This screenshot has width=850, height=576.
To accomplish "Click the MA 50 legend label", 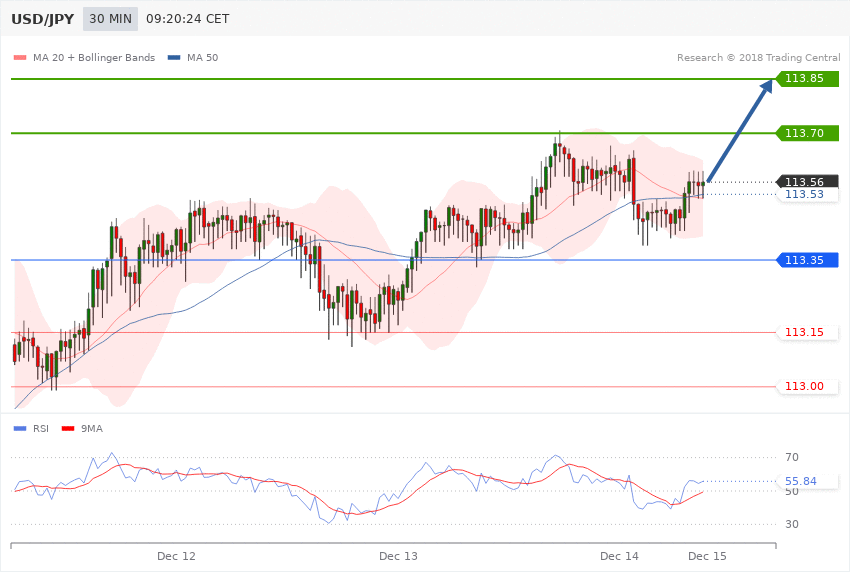I will [202, 57].
